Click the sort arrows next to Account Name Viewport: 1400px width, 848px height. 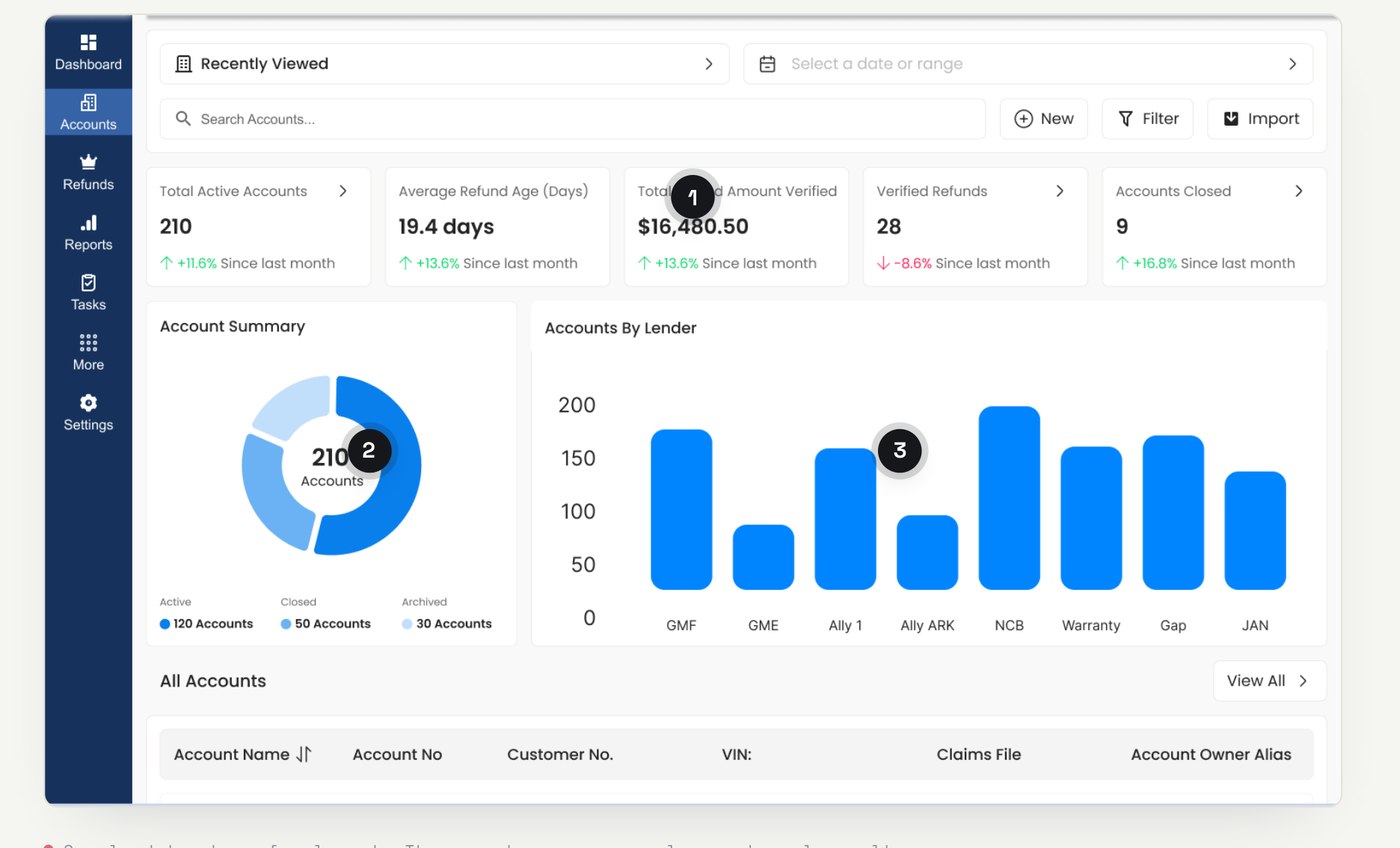(304, 754)
